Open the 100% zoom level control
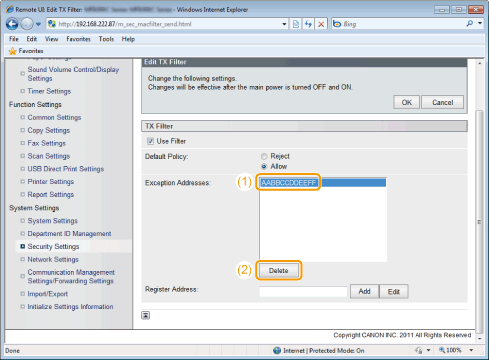Image resolution: width=489 pixels, height=360 pixels. (450, 350)
